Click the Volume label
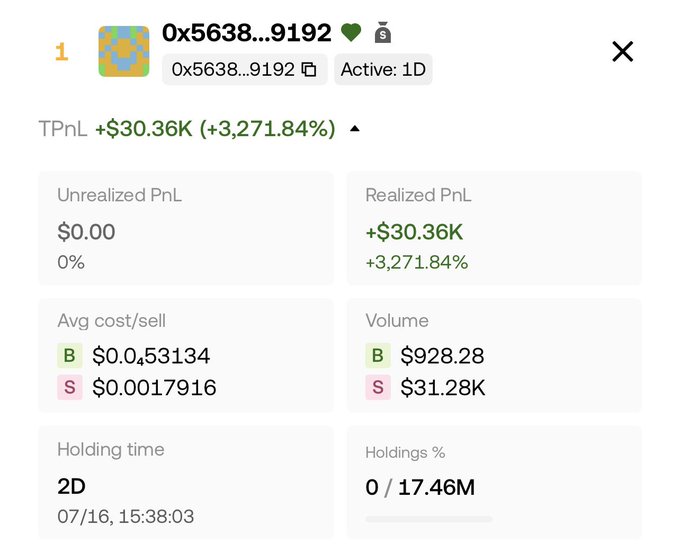The width and height of the screenshot is (680, 551). [x=397, y=321]
